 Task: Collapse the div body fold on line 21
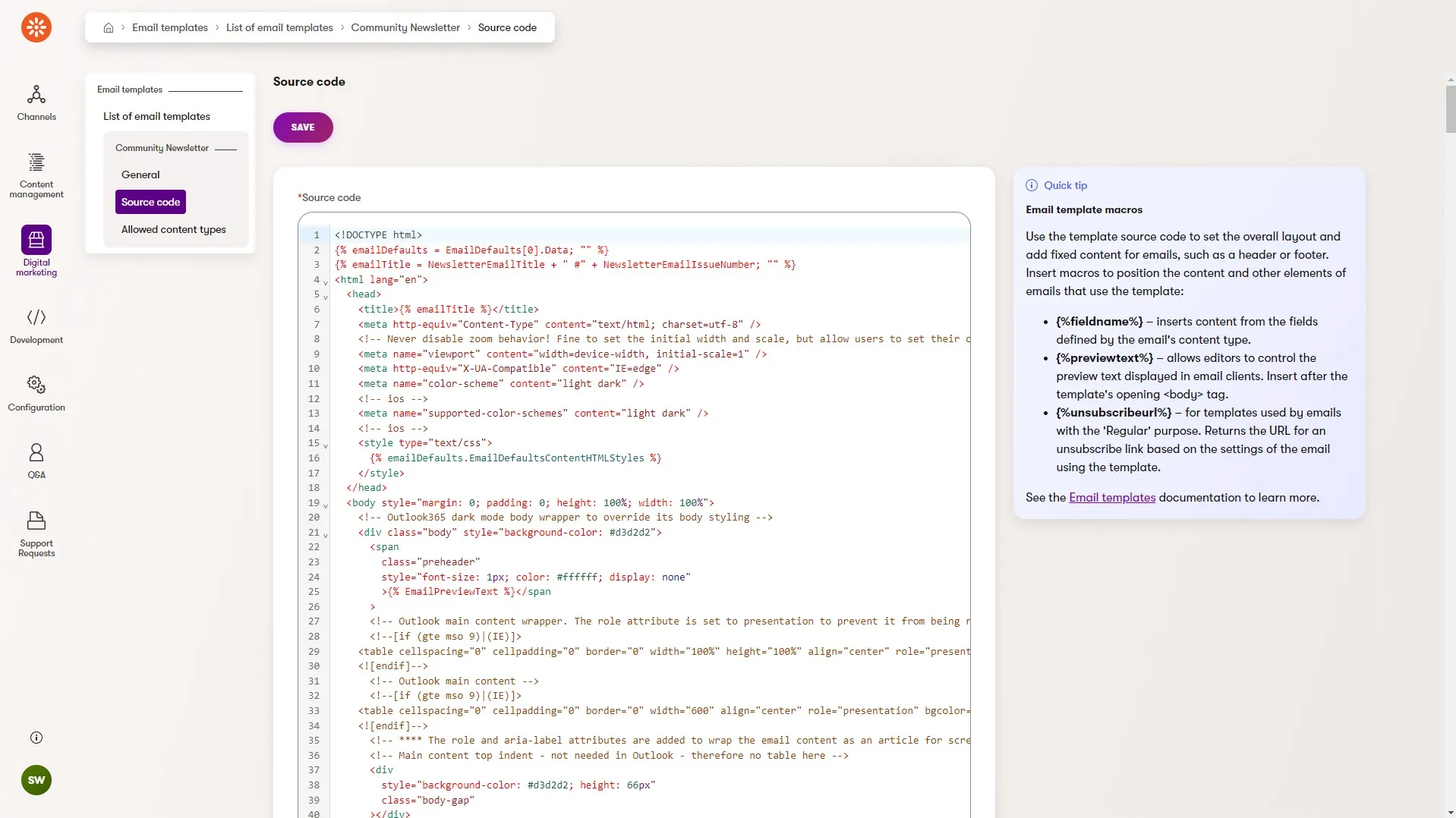click(x=326, y=535)
